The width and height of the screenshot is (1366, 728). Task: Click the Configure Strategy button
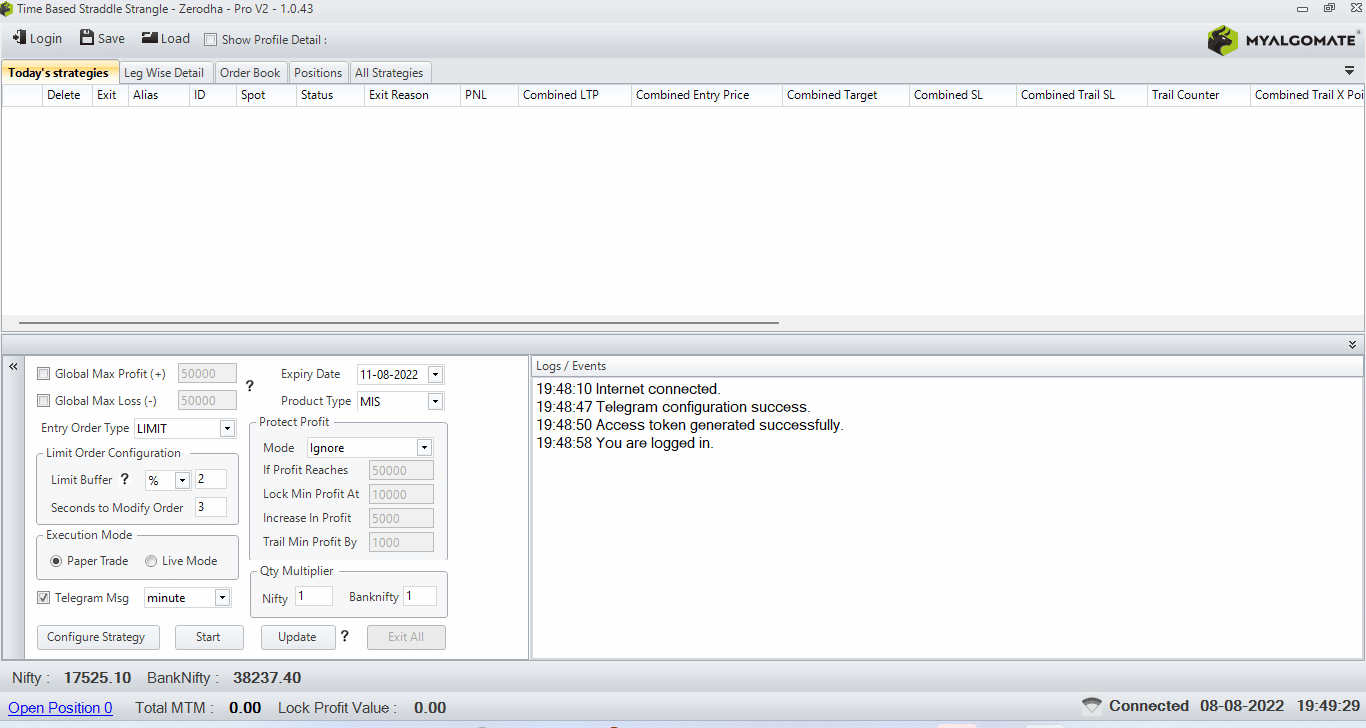point(96,637)
